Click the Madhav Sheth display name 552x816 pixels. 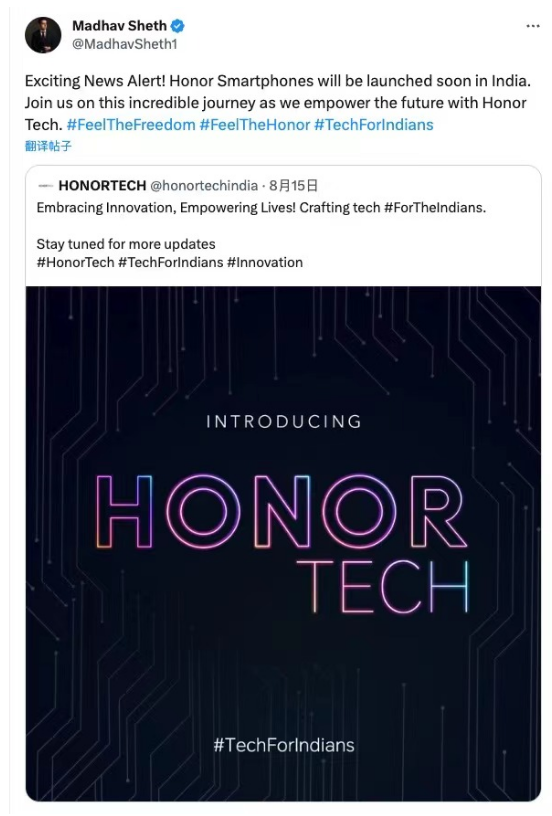click(x=119, y=26)
